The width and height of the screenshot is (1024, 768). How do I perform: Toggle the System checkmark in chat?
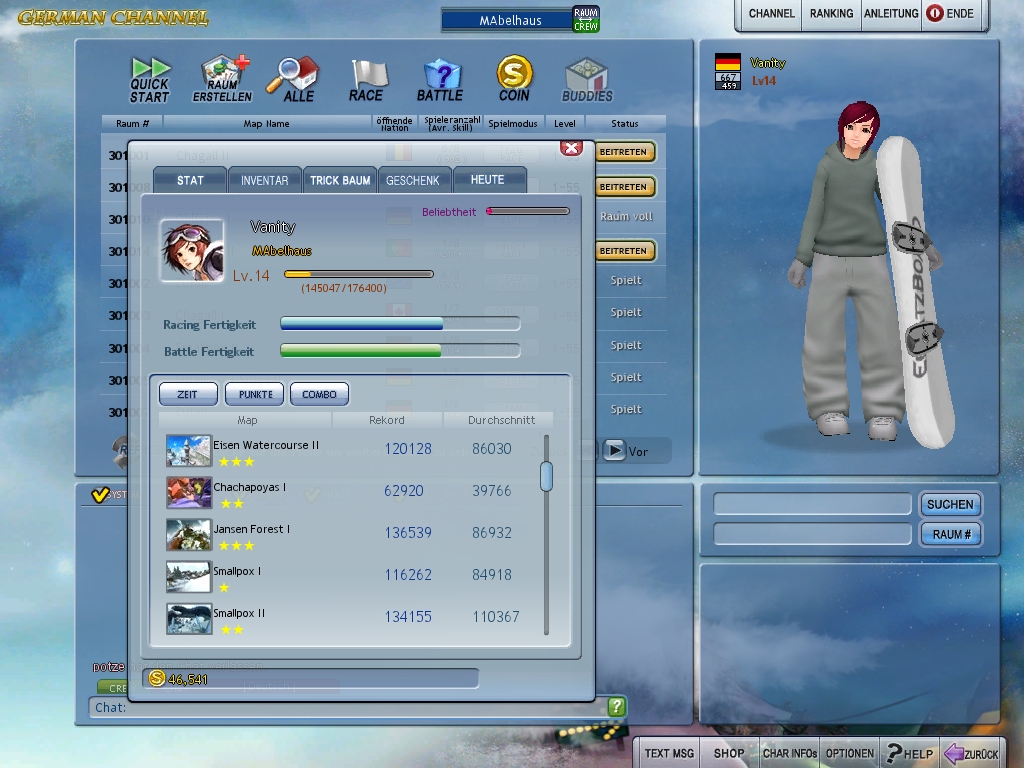tap(100, 495)
